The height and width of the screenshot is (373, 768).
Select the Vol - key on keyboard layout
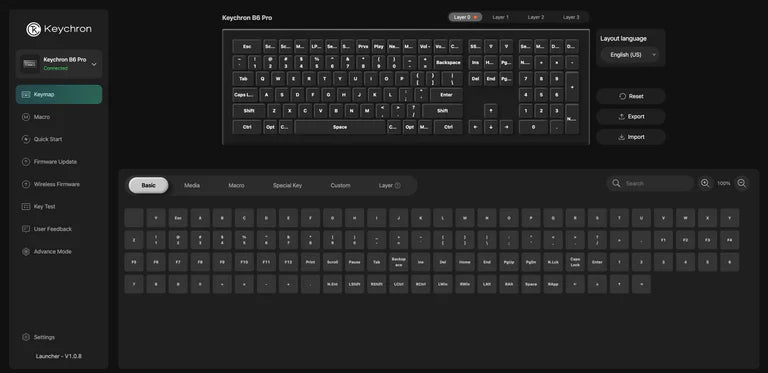[x=425, y=47]
